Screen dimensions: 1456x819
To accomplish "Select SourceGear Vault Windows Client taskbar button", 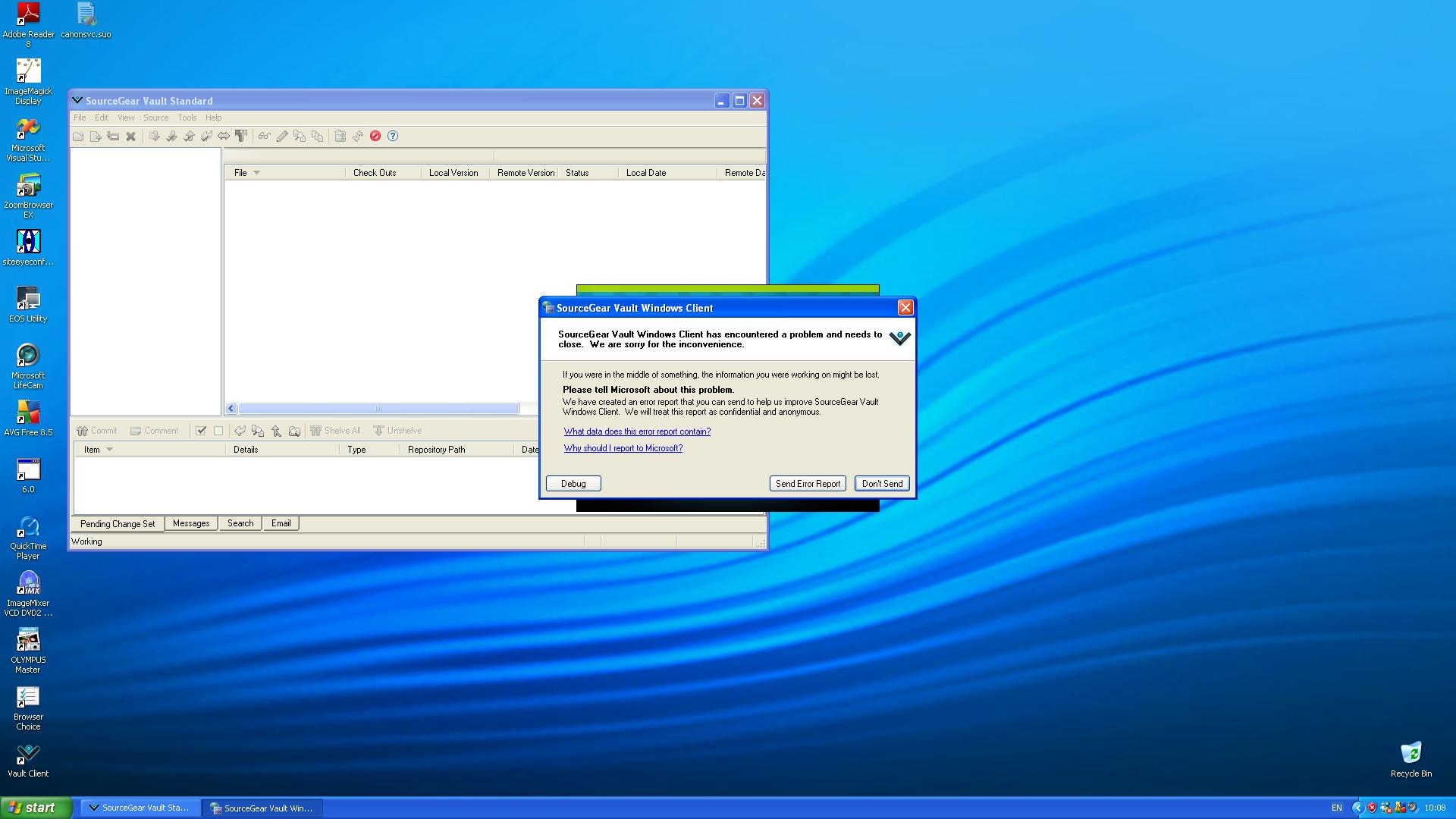I will pyautogui.click(x=263, y=808).
